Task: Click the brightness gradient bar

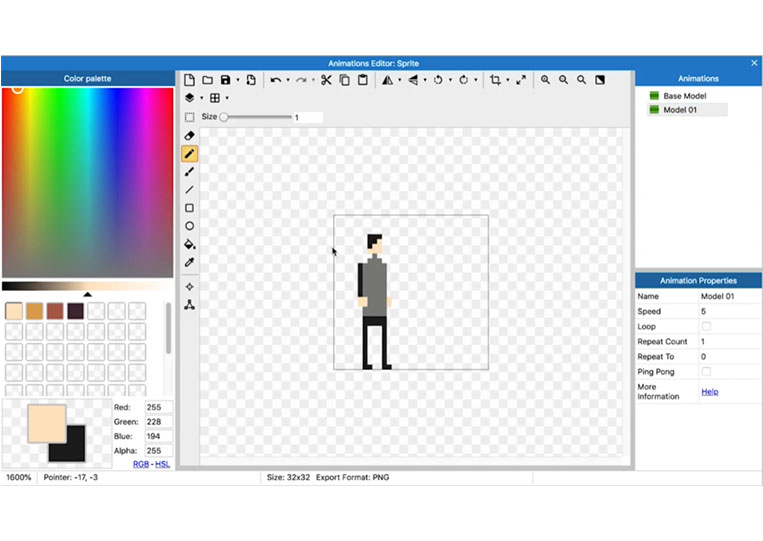Action: [88, 286]
